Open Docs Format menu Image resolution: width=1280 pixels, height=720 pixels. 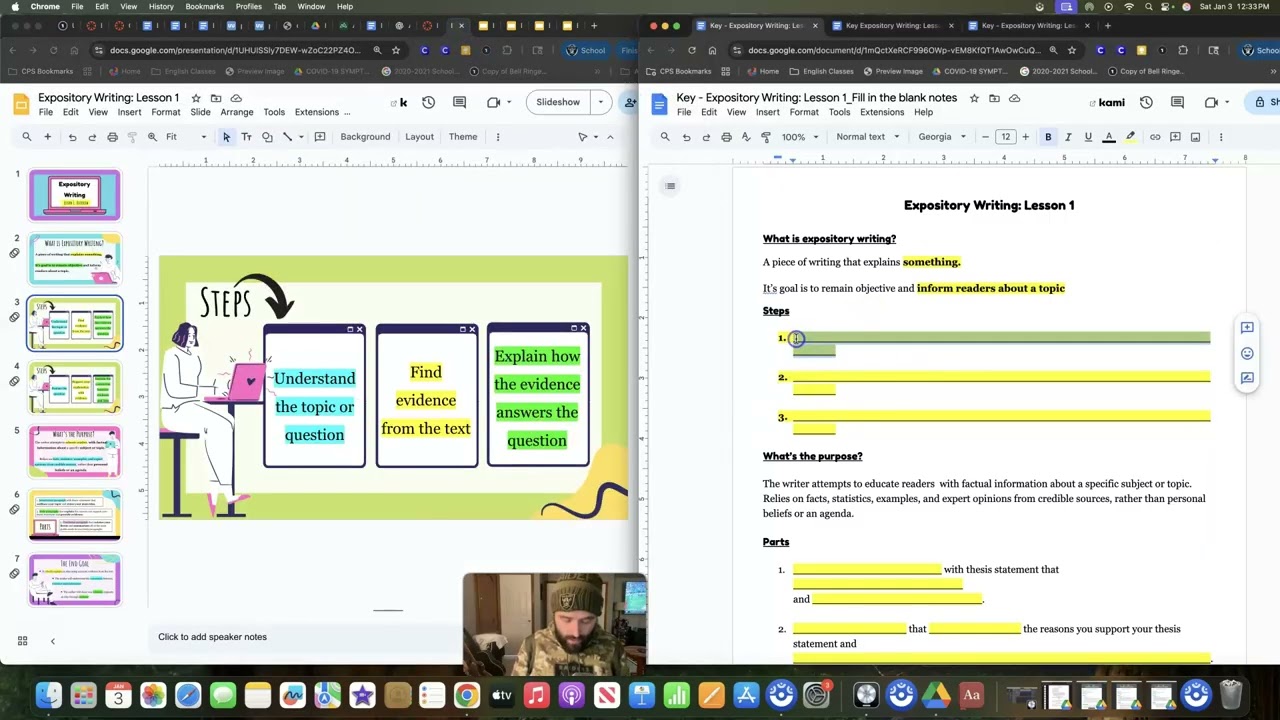pos(804,112)
